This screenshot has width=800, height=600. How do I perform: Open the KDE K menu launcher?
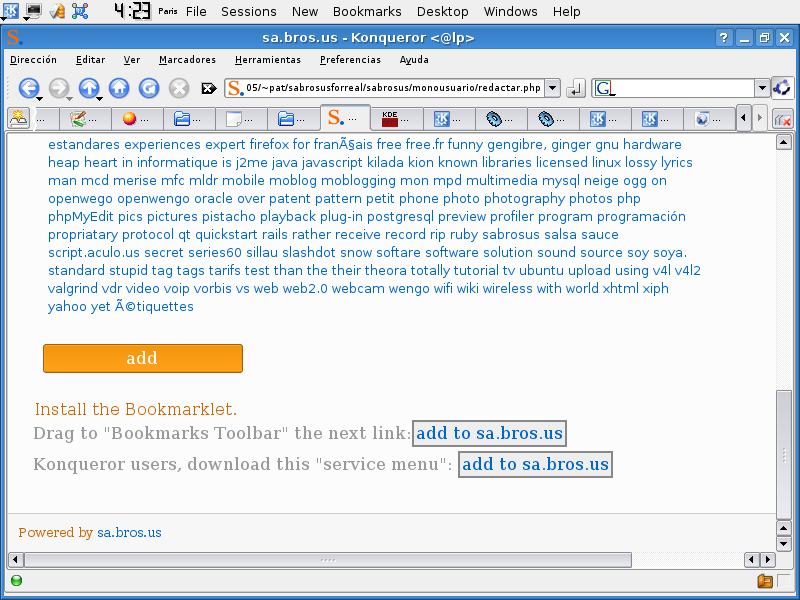(10, 11)
